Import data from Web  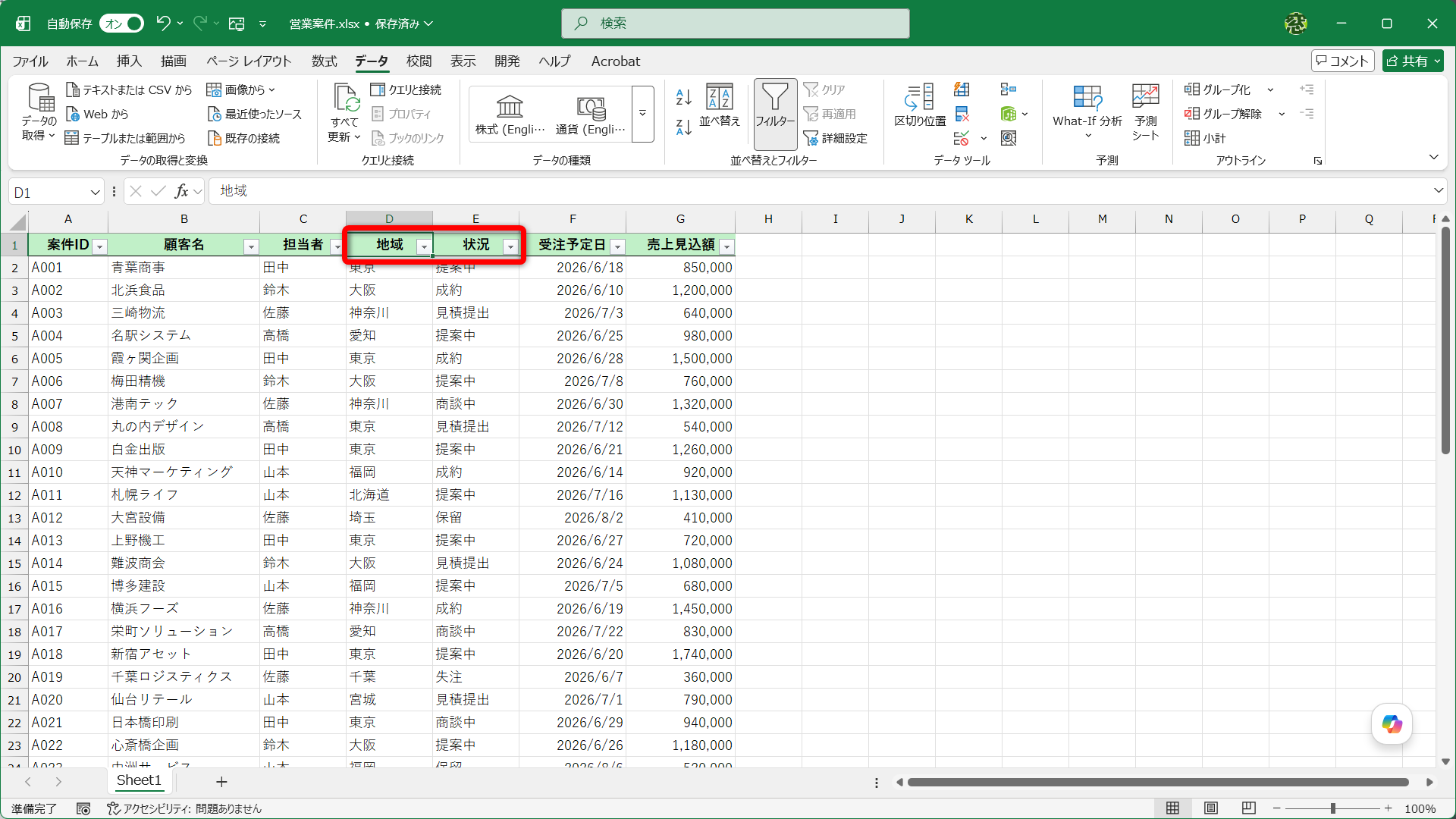97,114
